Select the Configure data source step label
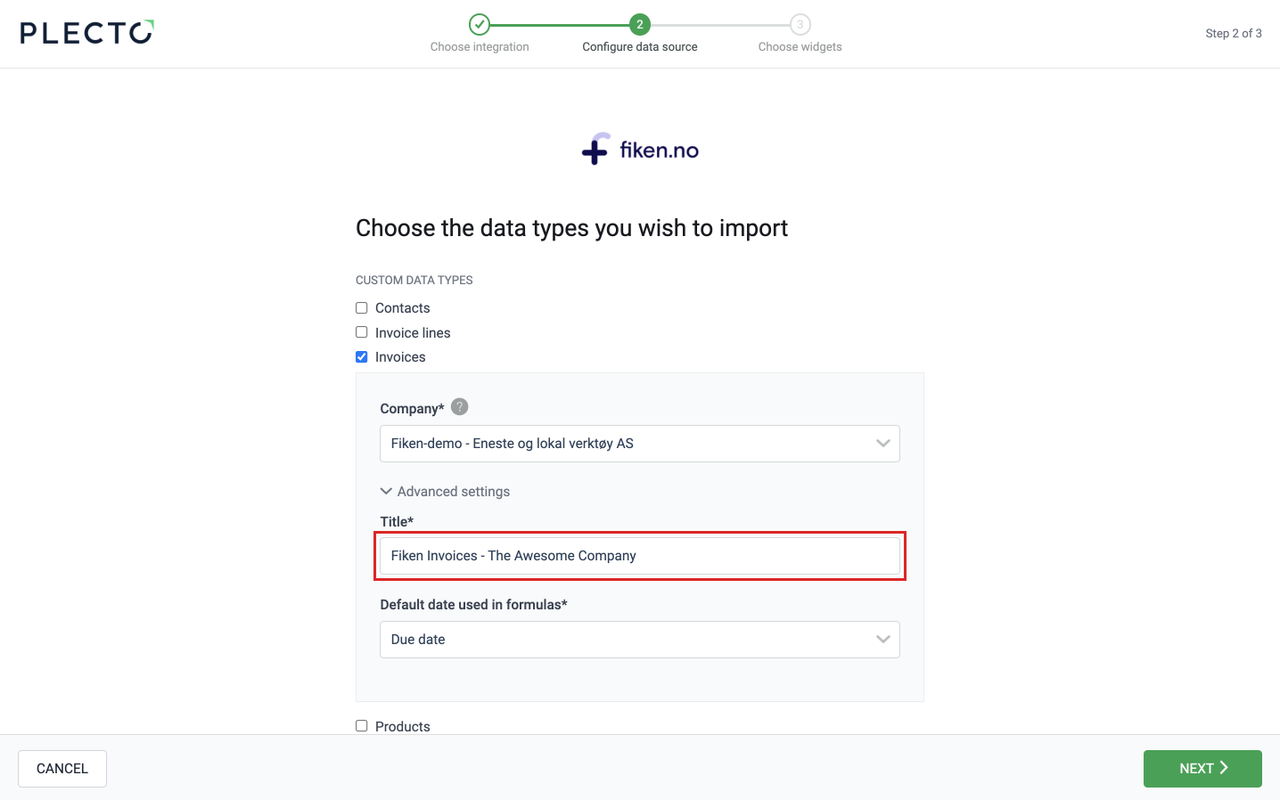This screenshot has width=1280, height=800. [x=640, y=47]
